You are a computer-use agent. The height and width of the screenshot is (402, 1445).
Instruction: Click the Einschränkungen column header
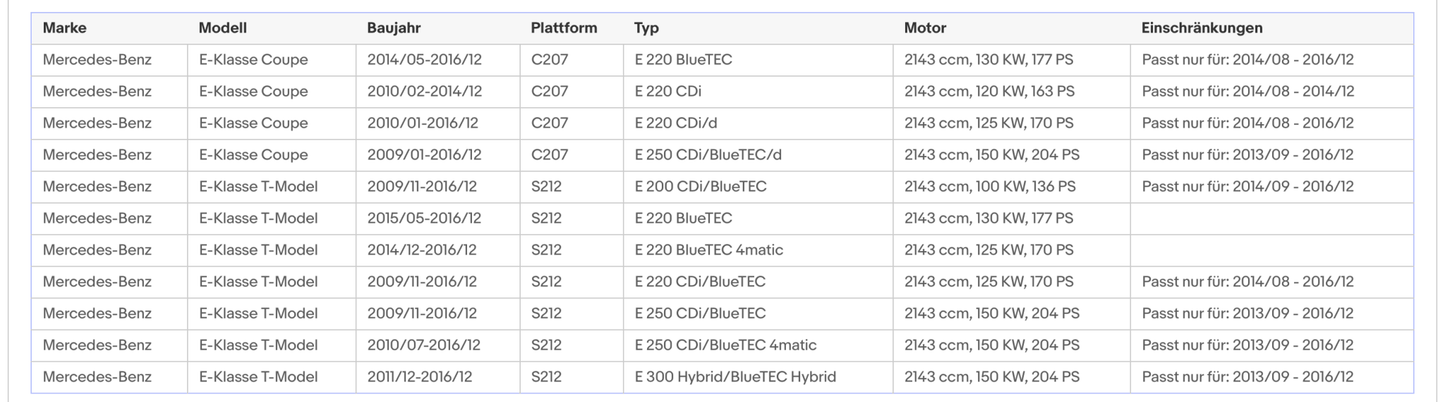point(1202,28)
